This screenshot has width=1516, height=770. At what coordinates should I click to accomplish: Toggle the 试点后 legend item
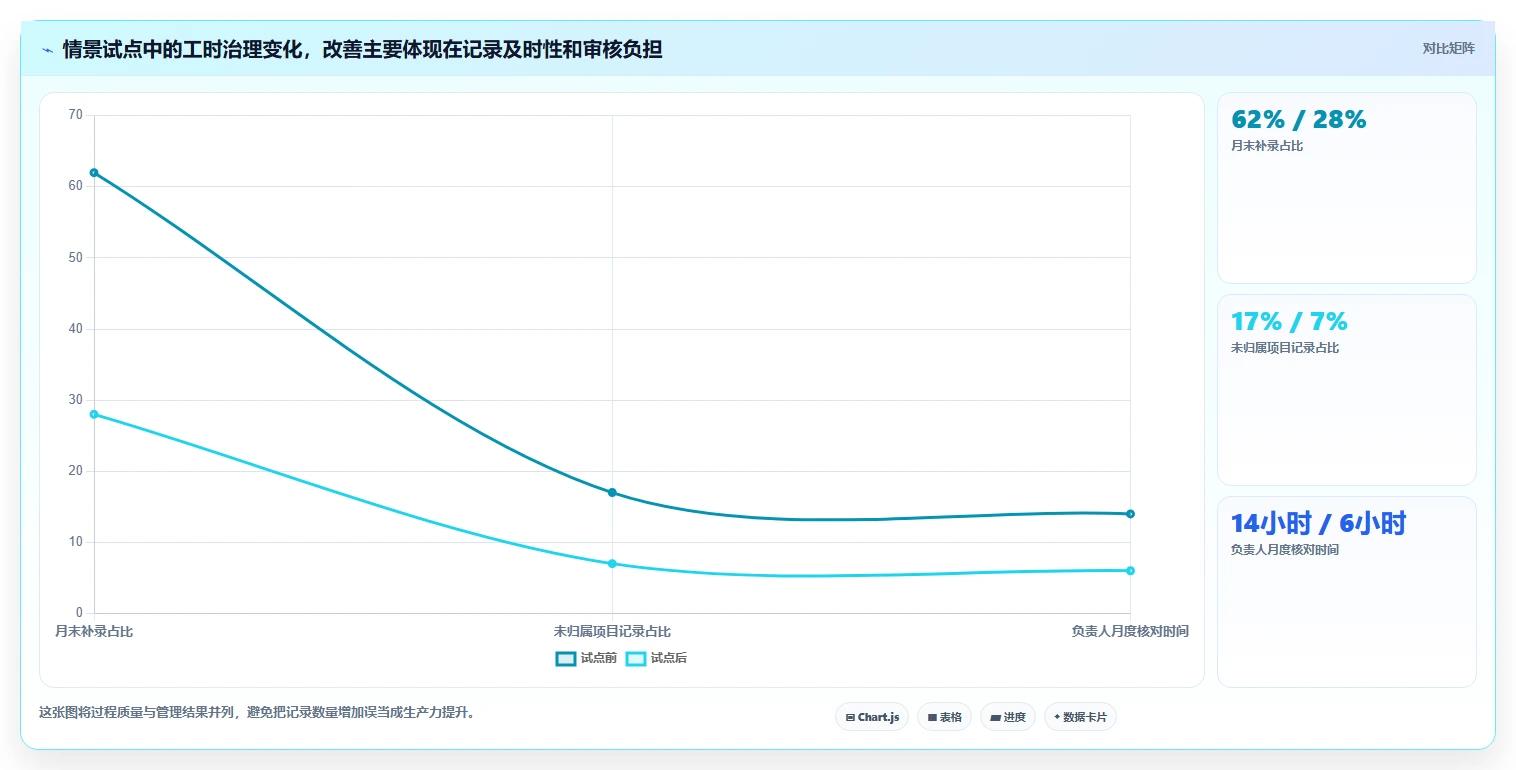pos(656,658)
